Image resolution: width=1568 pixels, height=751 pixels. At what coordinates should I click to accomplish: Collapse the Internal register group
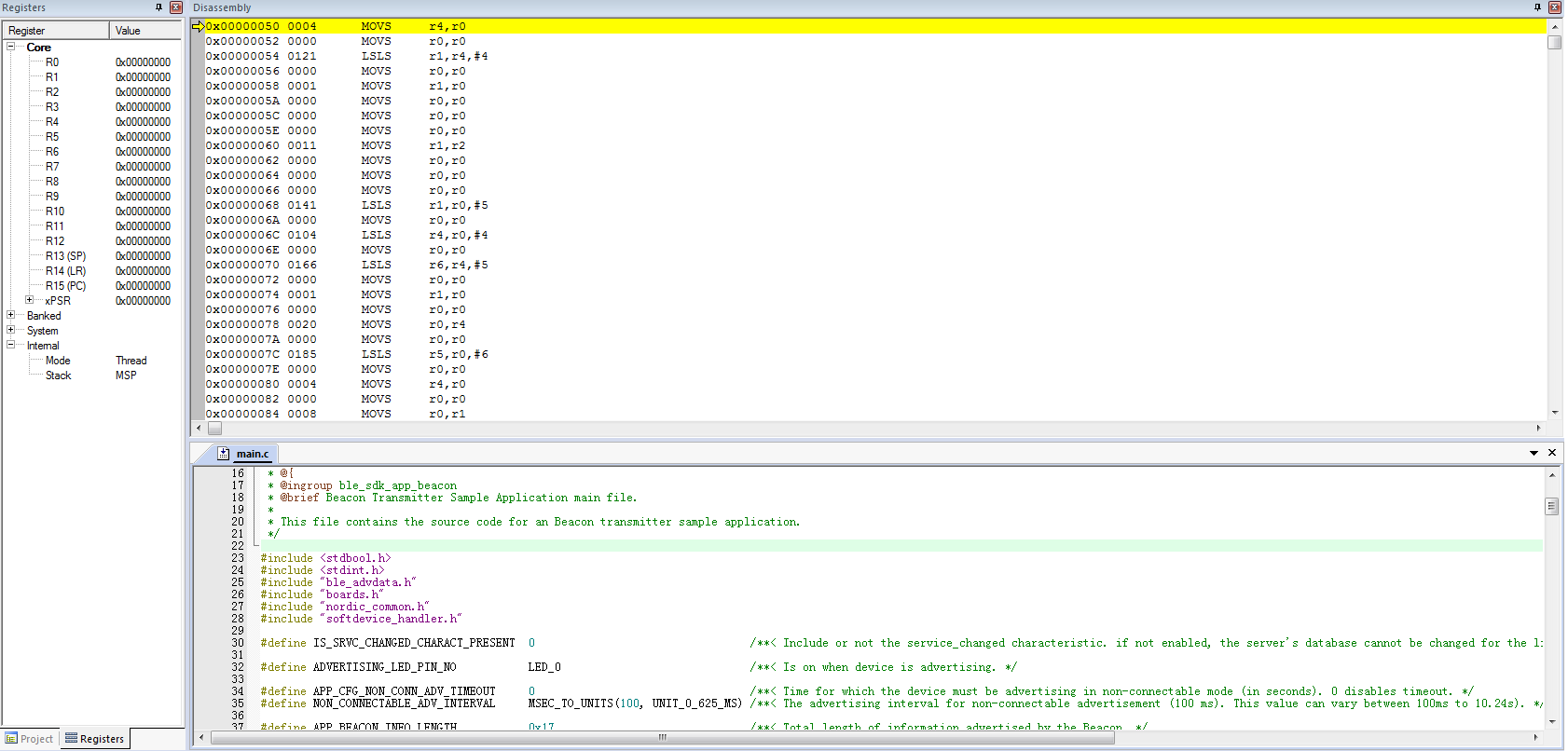11,345
